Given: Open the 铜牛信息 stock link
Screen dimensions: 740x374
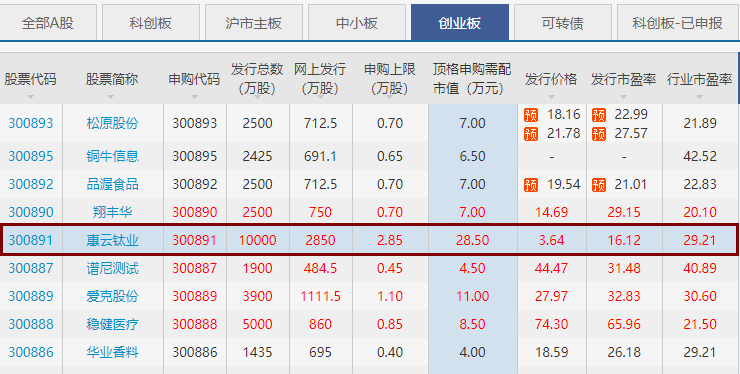Looking at the screenshot, I should tap(112, 156).
